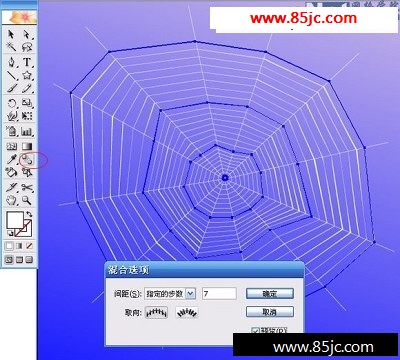Screen dimensions: 400x360
Task: Select the Magic Wand tool
Action: (x=13, y=47)
